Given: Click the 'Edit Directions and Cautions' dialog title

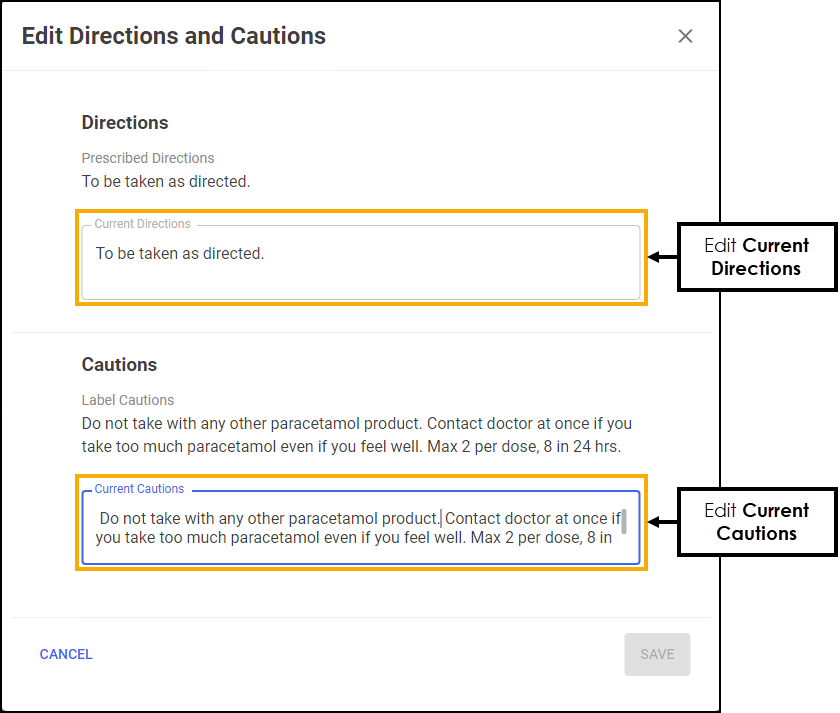Looking at the screenshot, I should click(x=174, y=36).
